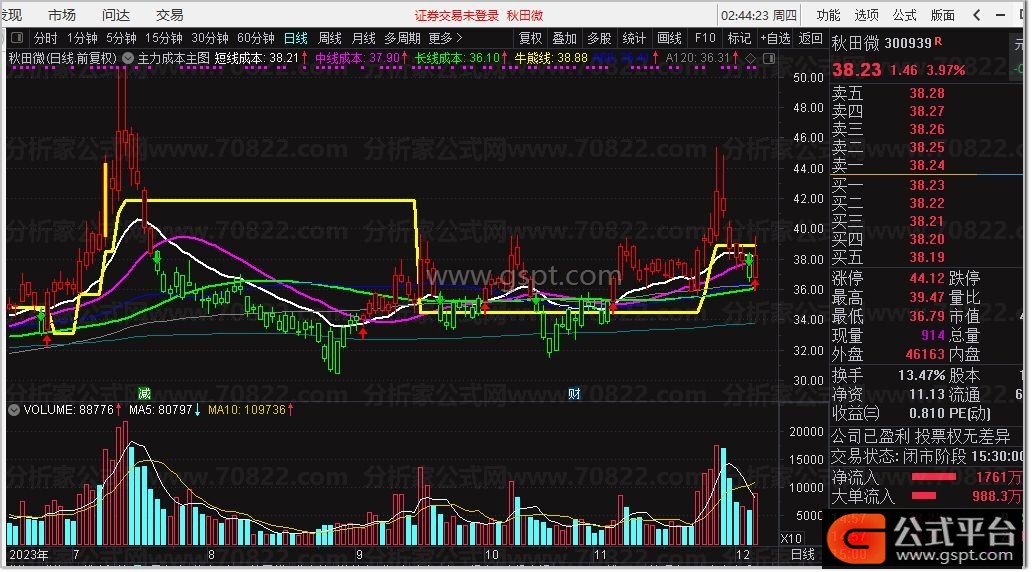This screenshot has width=1032, height=572.
Task: Click the stock name 秋田微 300939
Action: [881, 43]
